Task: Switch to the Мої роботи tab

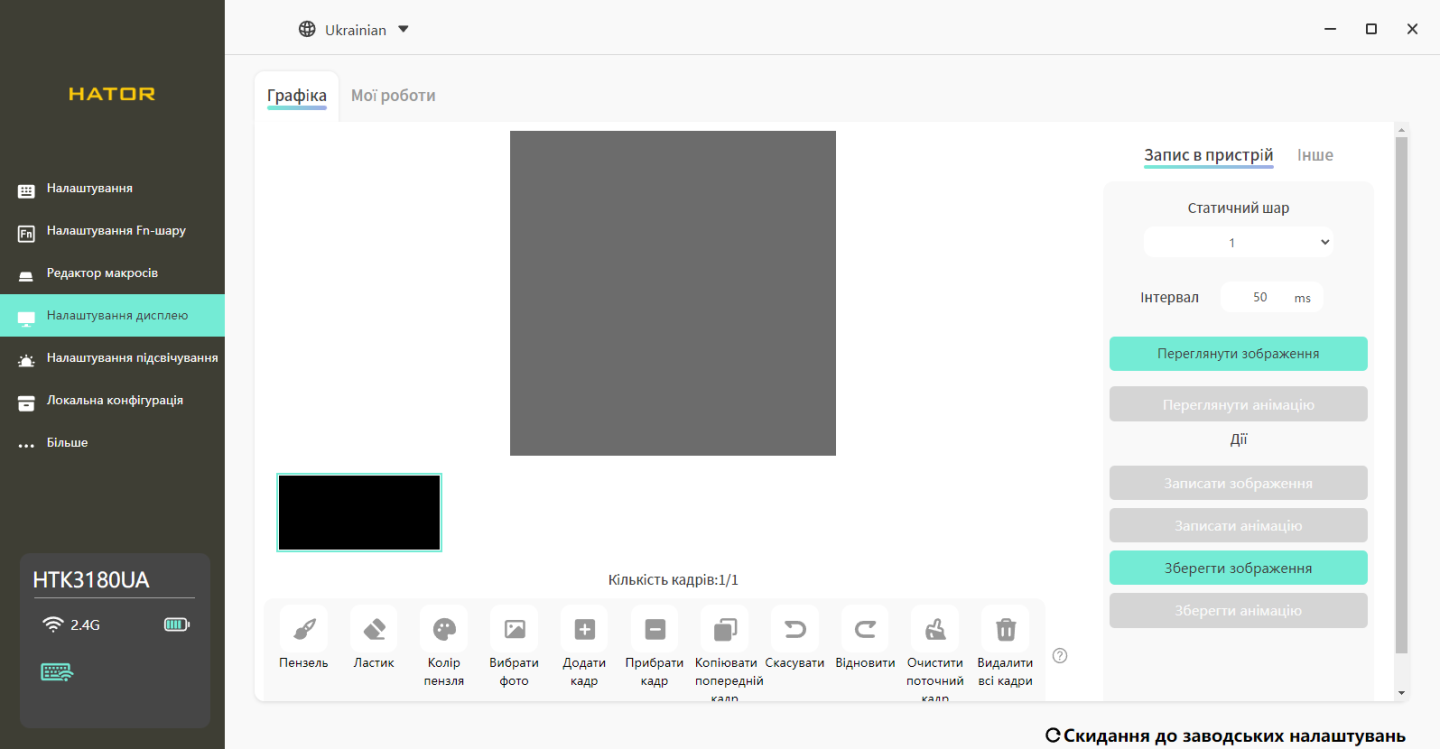Action: [393, 96]
